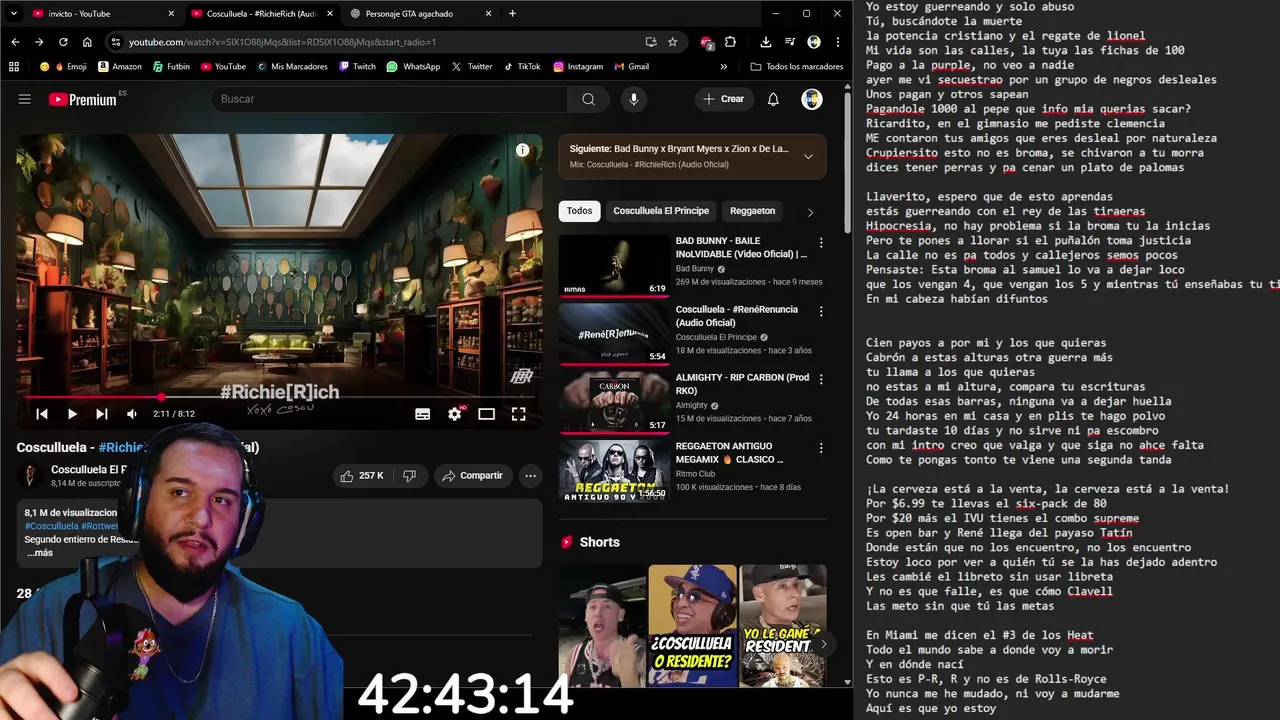Open the Gmail bookmark
This screenshot has width=1280, height=720.
(x=630, y=67)
